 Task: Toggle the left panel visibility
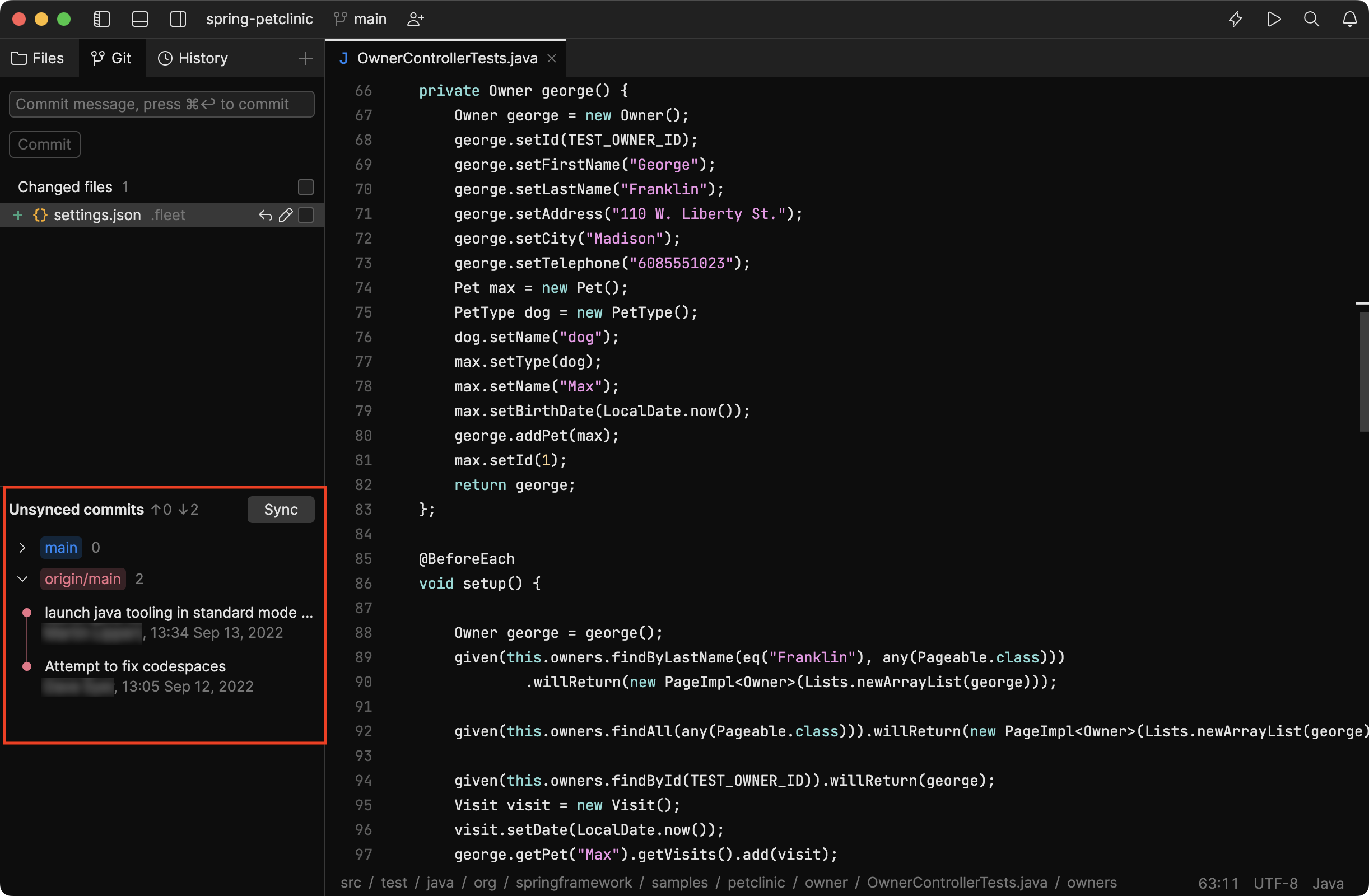(101, 18)
